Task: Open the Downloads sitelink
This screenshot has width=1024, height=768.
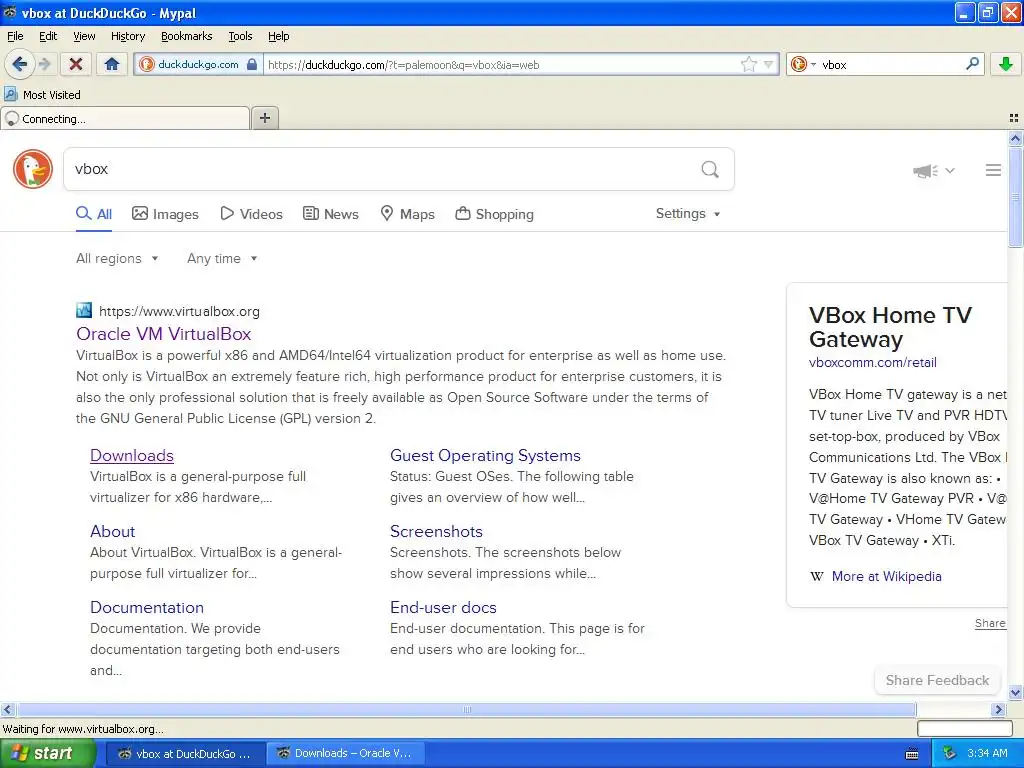Action: pyautogui.click(x=132, y=455)
